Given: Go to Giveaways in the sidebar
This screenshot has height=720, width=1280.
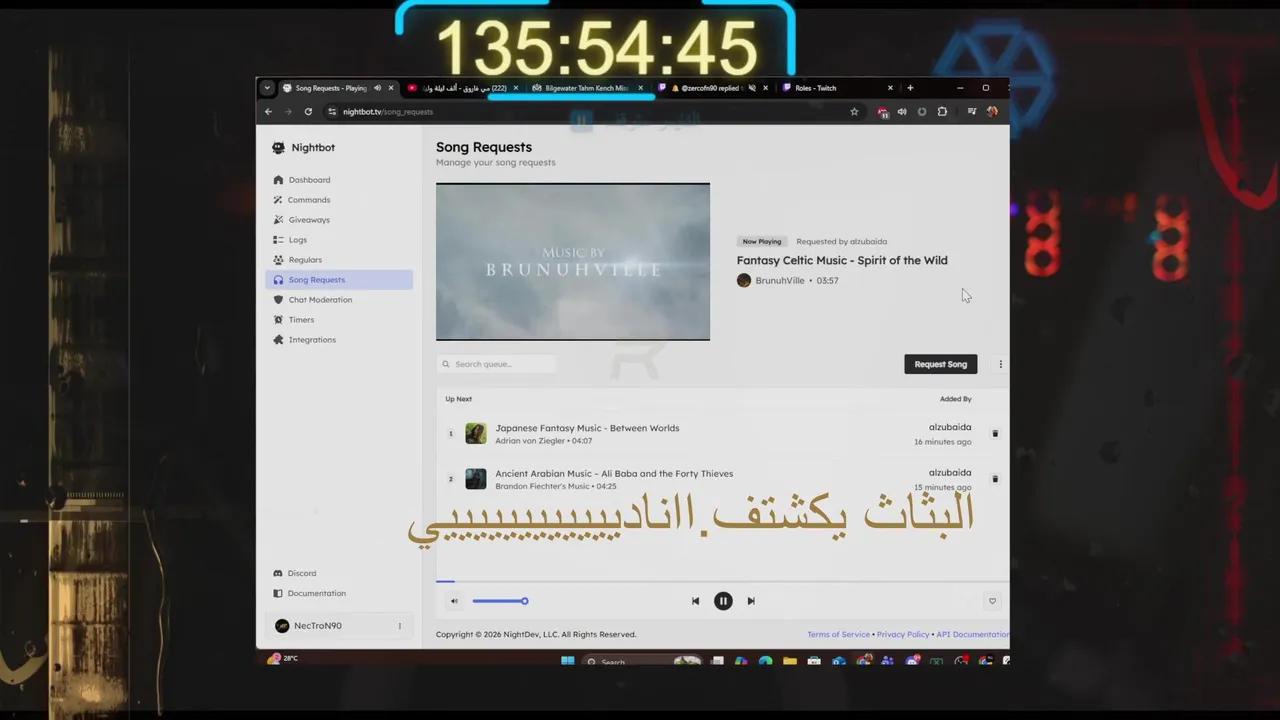Looking at the screenshot, I should 339,220.
